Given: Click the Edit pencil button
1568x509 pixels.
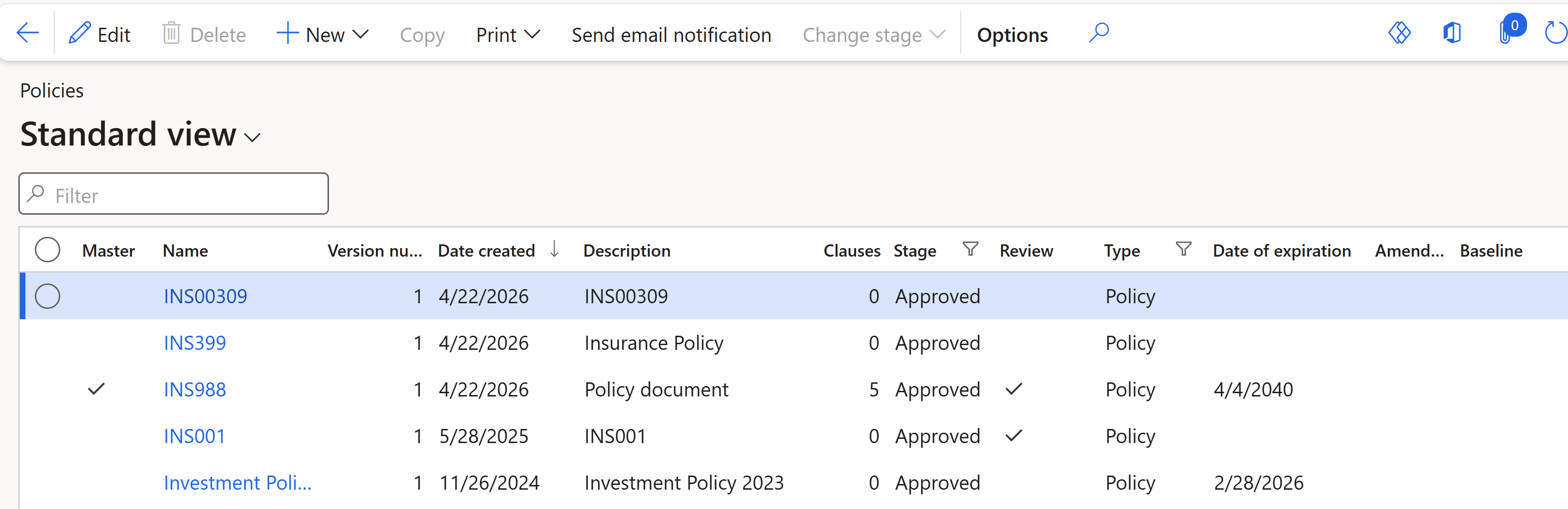Looking at the screenshot, I should pyautogui.click(x=99, y=35).
